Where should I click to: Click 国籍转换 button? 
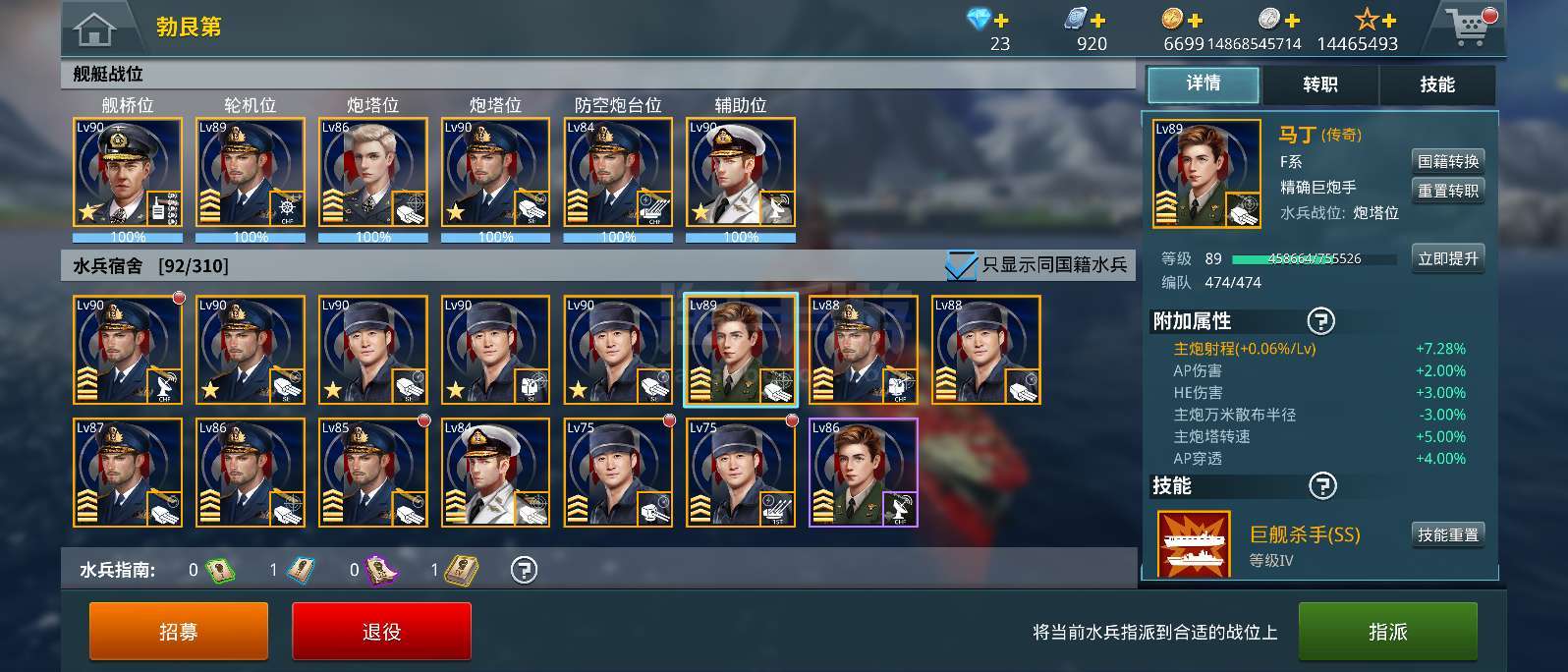[x=1448, y=161]
